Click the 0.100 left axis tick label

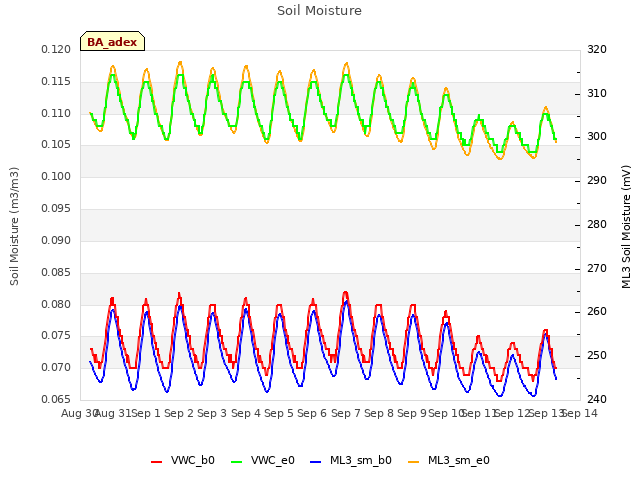coord(56,177)
